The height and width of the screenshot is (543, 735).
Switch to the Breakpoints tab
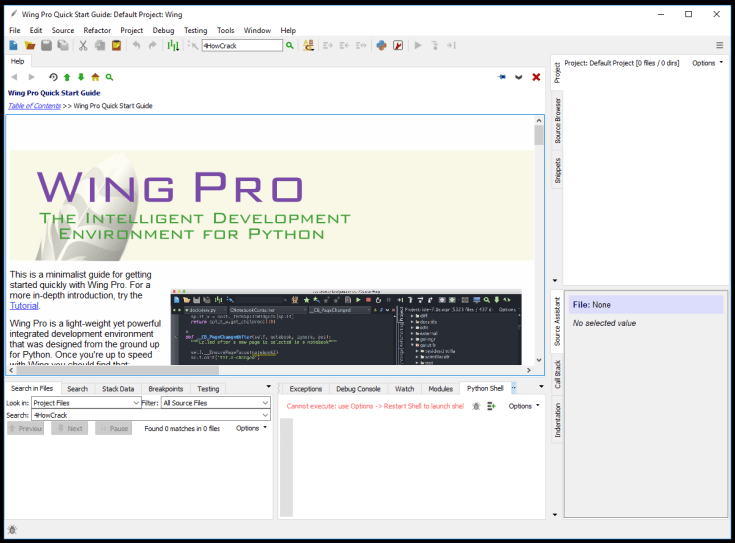click(165, 389)
